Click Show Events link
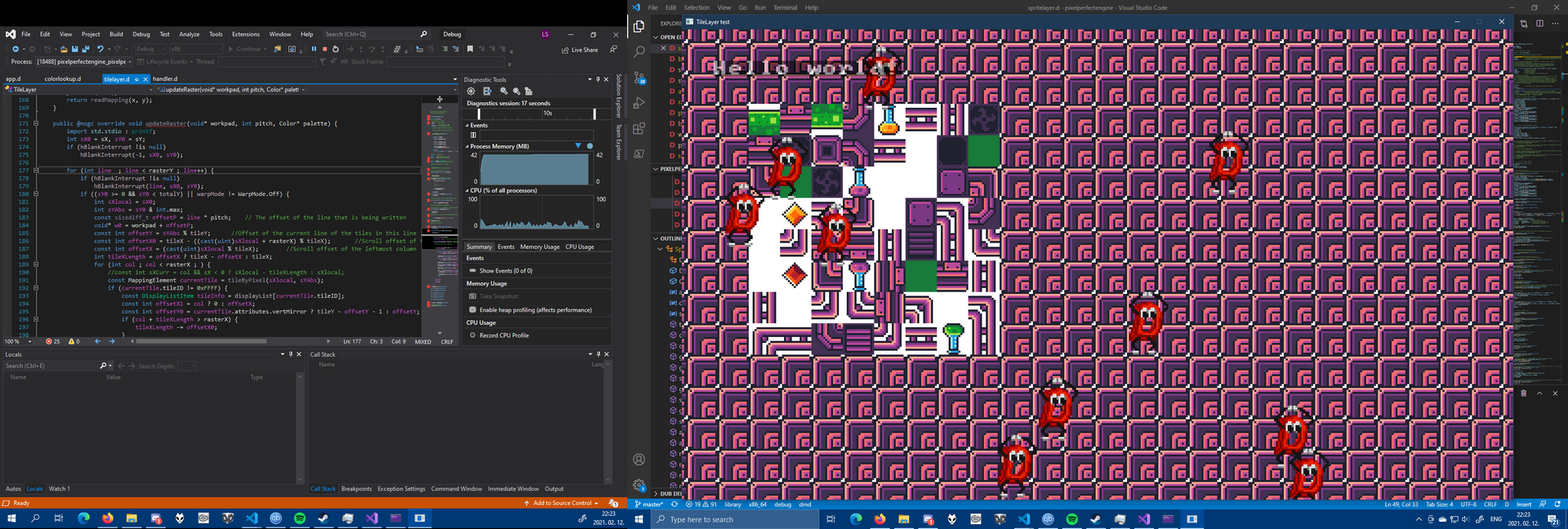The width and height of the screenshot is (1568, 529). click(506, 271)
